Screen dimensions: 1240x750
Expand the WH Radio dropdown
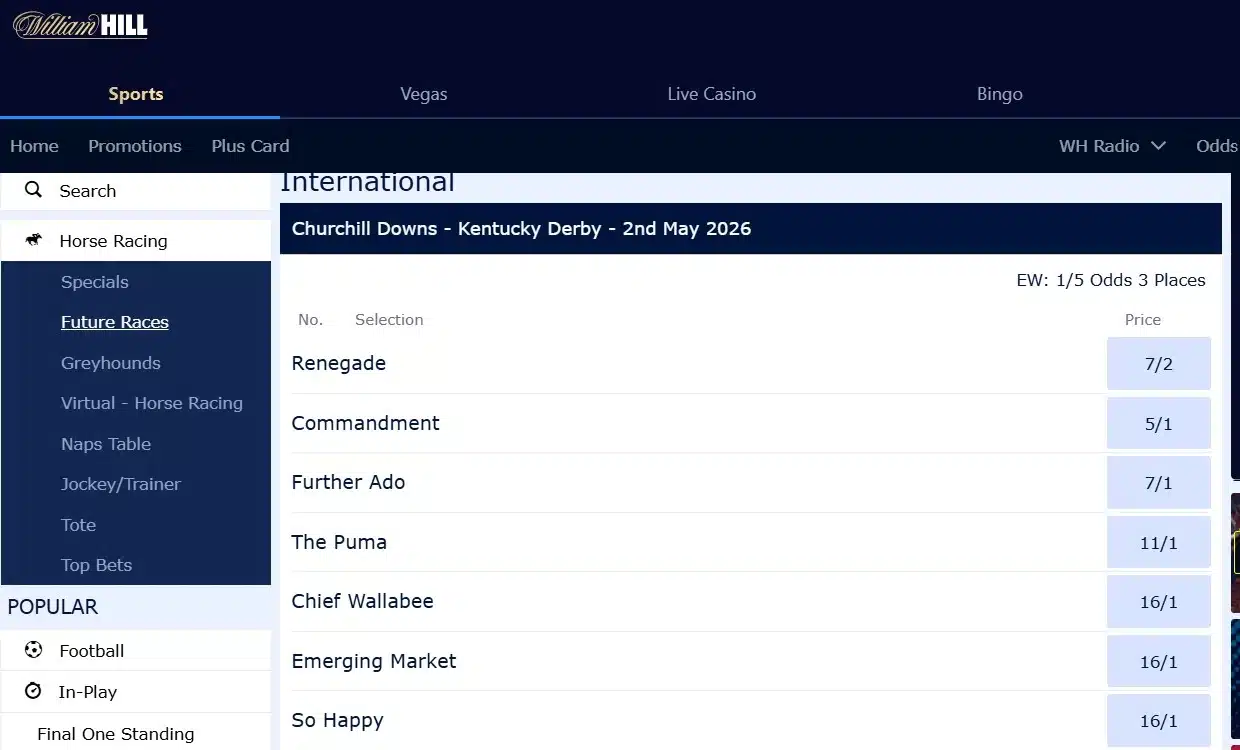click(x=1112, y=146)
